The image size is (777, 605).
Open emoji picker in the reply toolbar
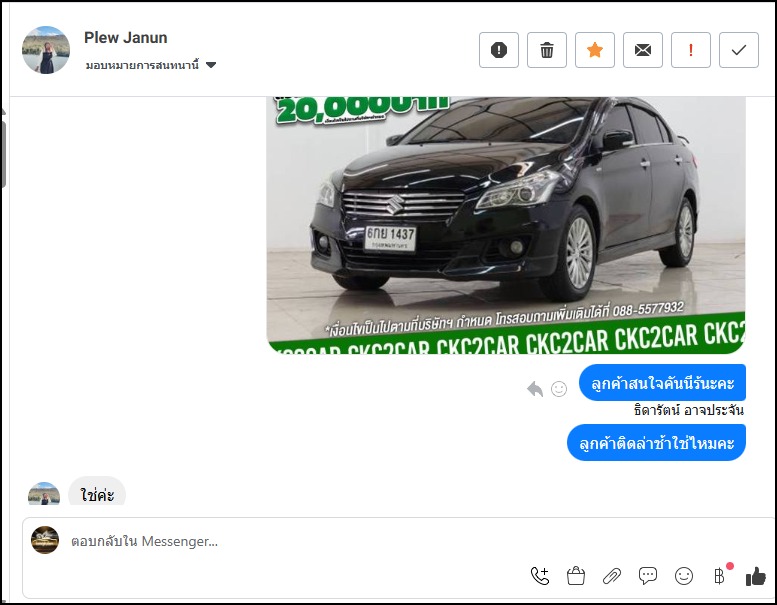click(x=684, y=576)
